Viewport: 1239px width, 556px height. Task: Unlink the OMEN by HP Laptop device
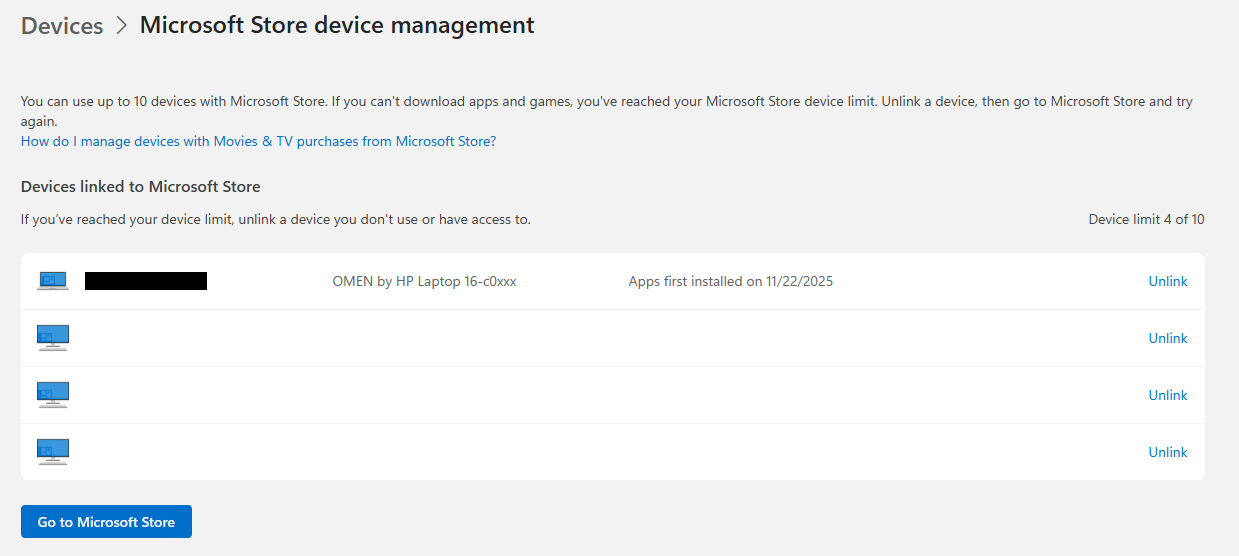tap(1167, 281)
